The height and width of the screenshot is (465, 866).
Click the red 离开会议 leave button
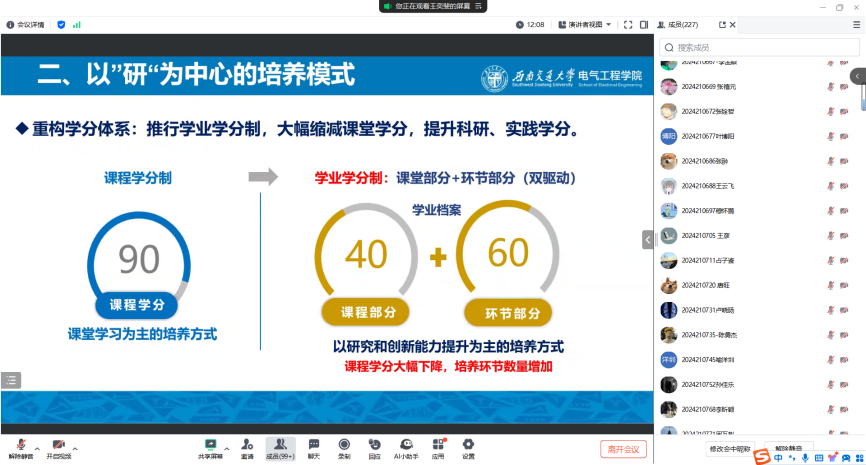point(624,449)
